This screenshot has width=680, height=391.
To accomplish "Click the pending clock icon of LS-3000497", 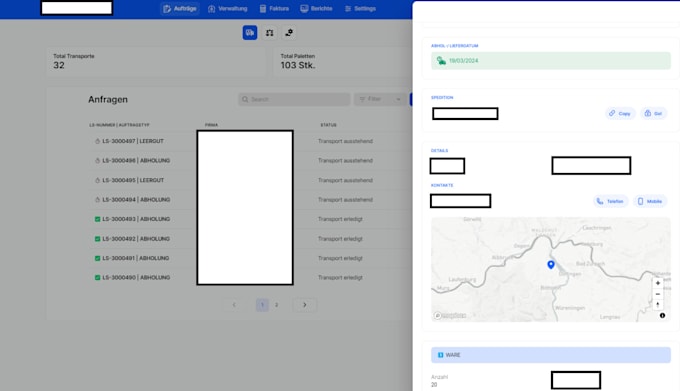I will click(x=97, y=141).
